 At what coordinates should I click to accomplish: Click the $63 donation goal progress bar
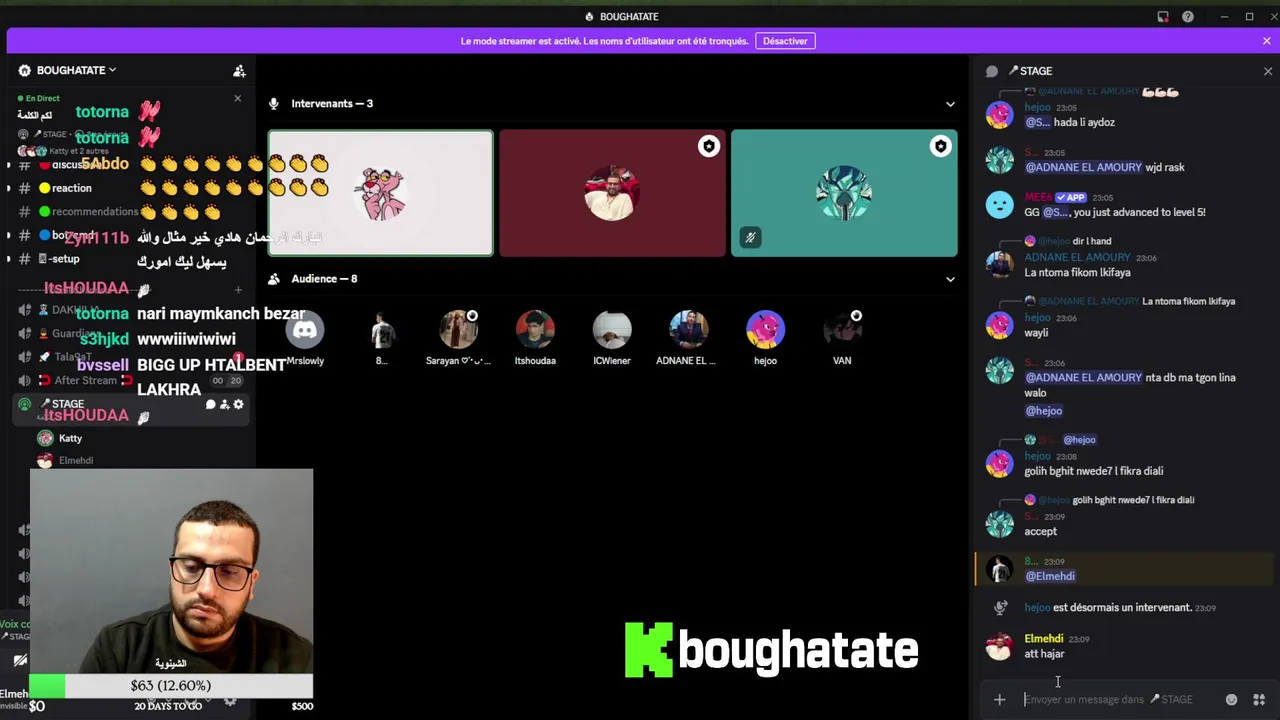171,686
